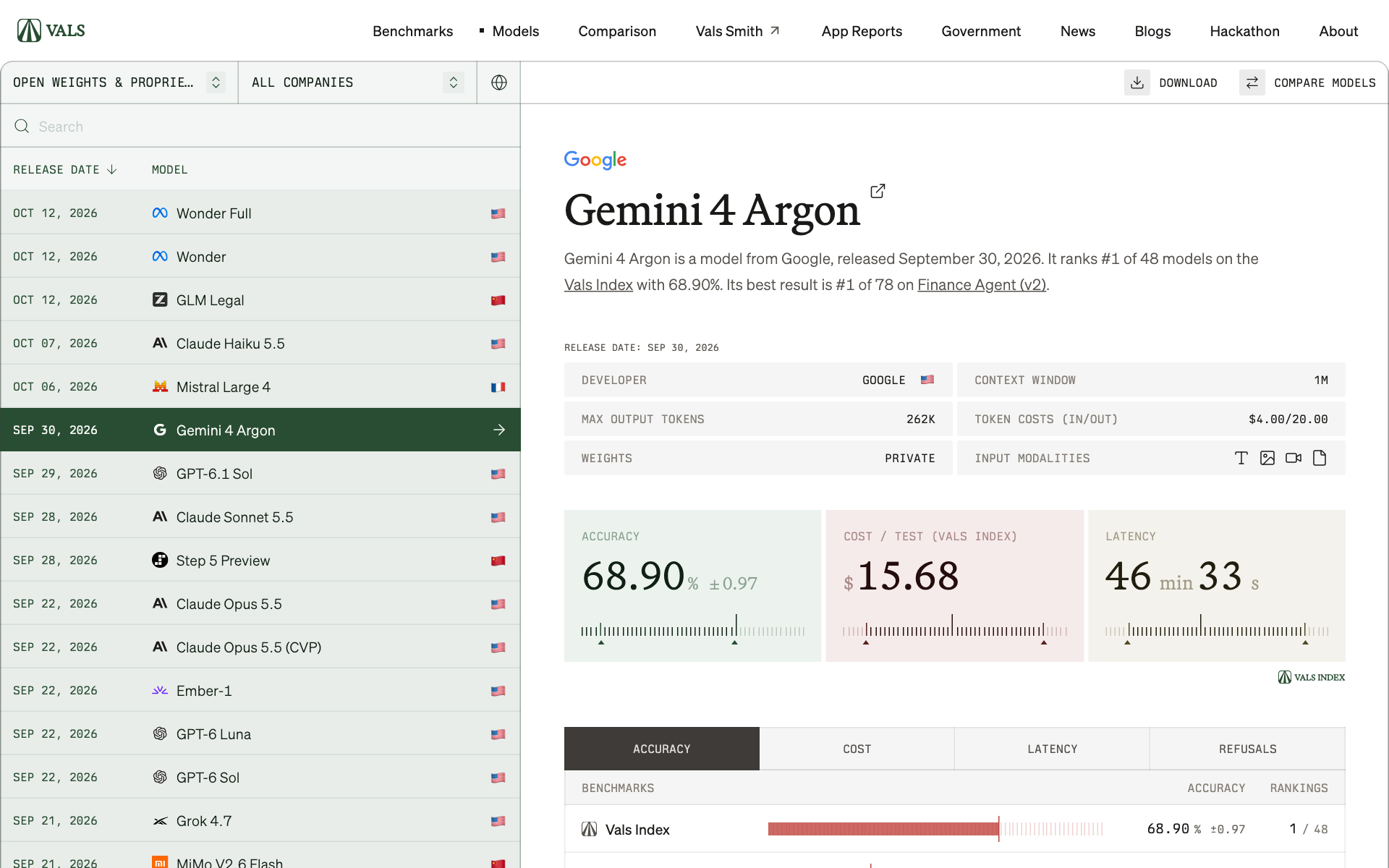1389x868 pixels.
Task: Click the Download icon button
Action: (x=1137, y=82)
